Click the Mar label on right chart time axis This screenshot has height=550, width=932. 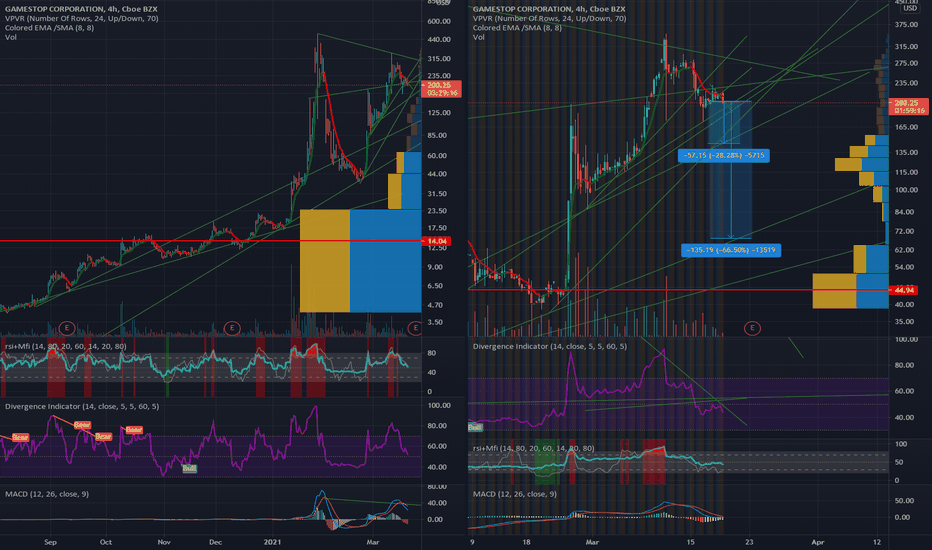click(592, 542)
